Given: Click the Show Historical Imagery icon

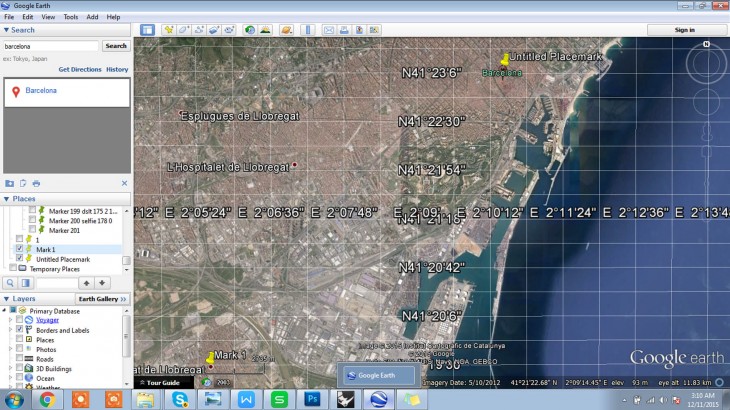Looking at the screenshot, I should pos(249,30).
